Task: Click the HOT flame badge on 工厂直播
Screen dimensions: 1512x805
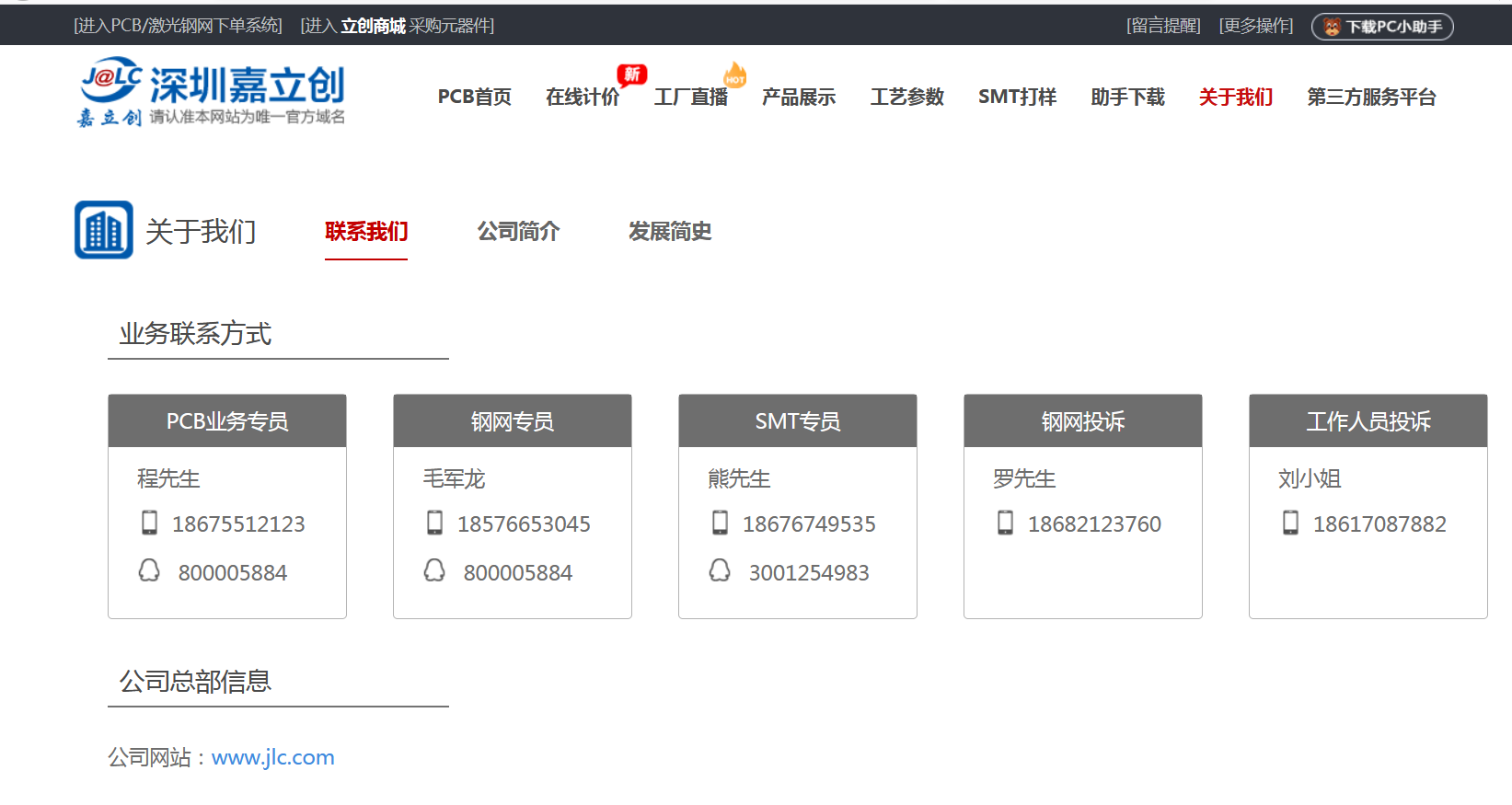Action: (x=735, y=75)
